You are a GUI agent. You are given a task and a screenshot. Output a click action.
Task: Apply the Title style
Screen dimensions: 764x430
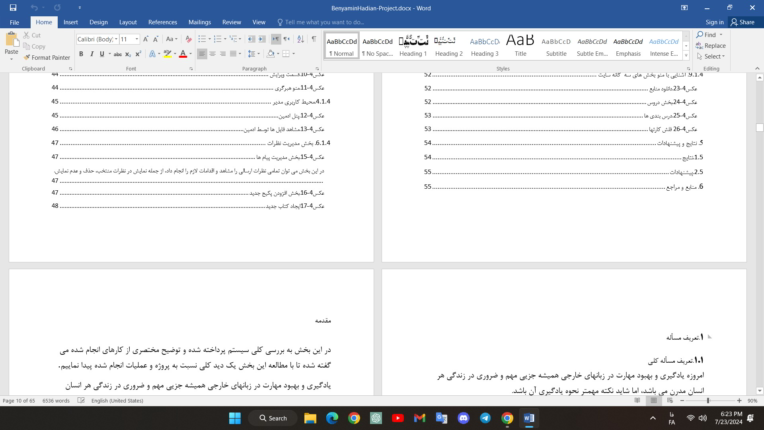click(520, 46)
